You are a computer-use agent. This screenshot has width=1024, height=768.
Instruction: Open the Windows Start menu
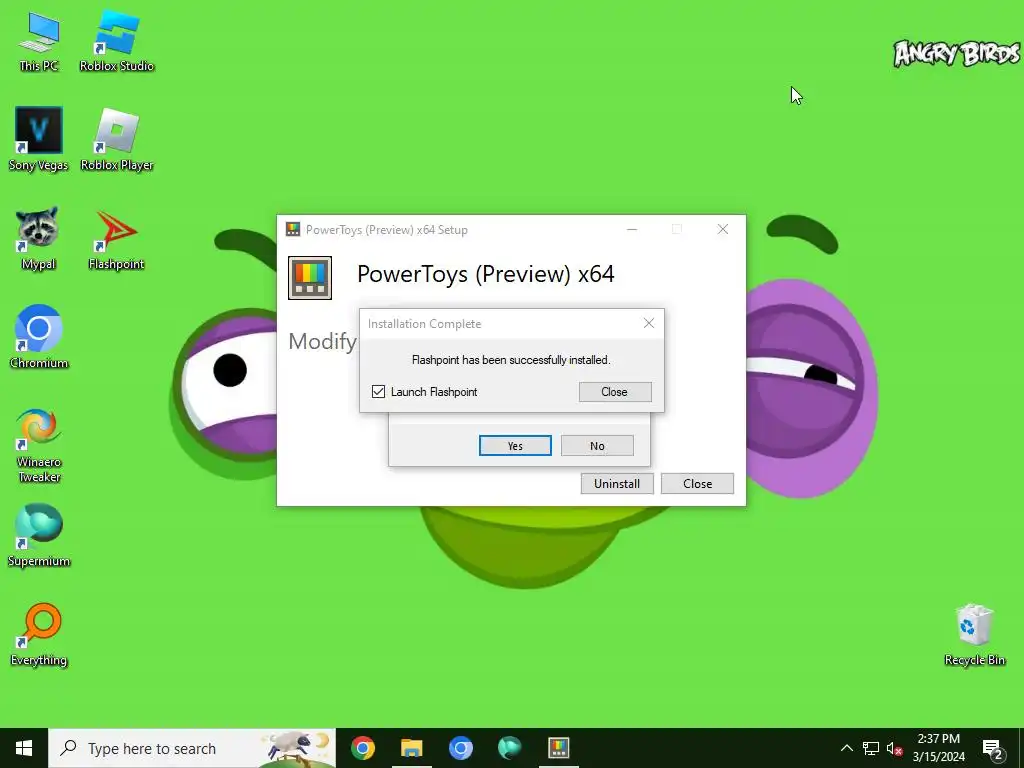click(24, 748)
